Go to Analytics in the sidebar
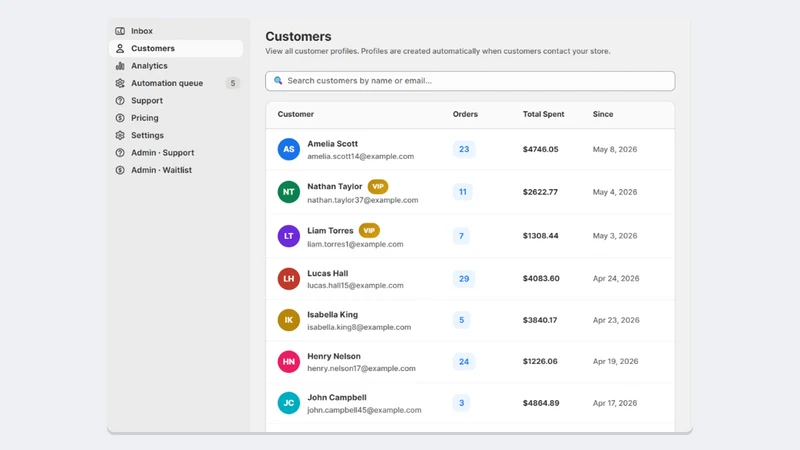 pyautogui.click(x=176, y=66)
